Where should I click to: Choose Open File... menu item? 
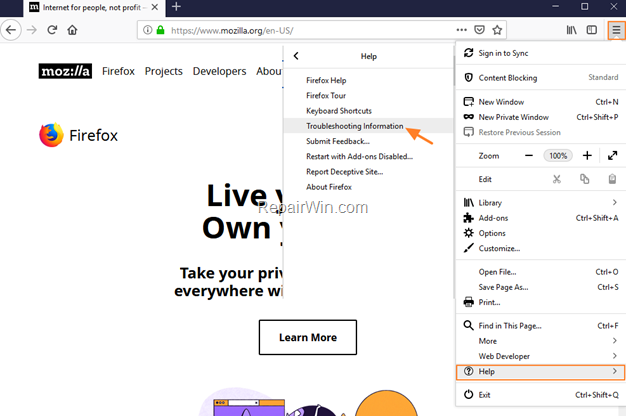pyautogui.click(x=541, y=272)
